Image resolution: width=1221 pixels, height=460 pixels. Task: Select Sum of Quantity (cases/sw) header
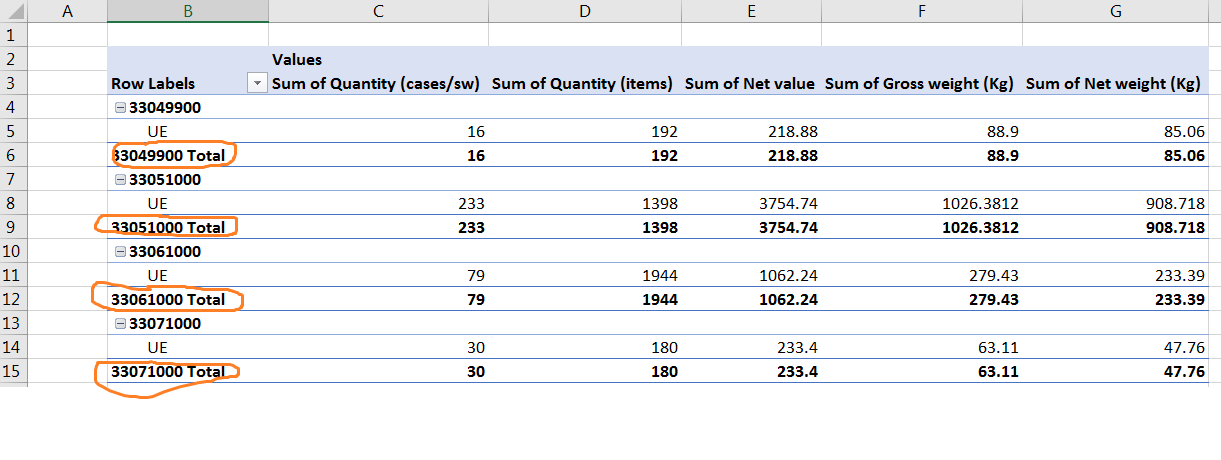point(378,83)
